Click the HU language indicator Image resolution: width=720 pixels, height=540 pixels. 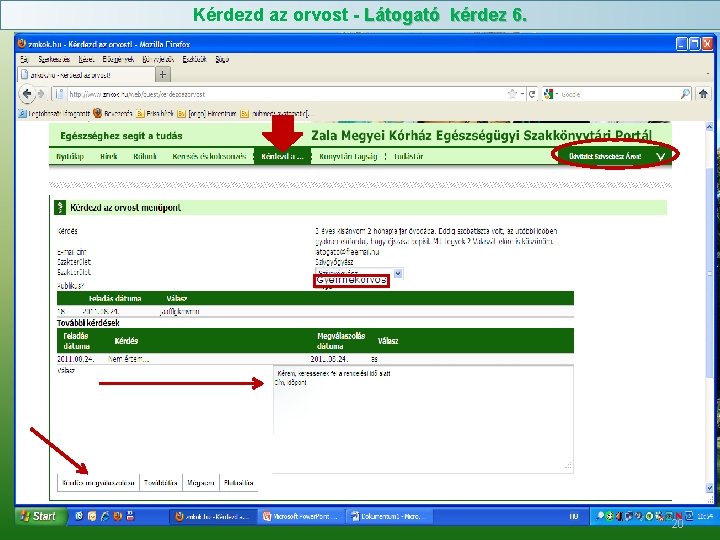click(x=574, y=517)
